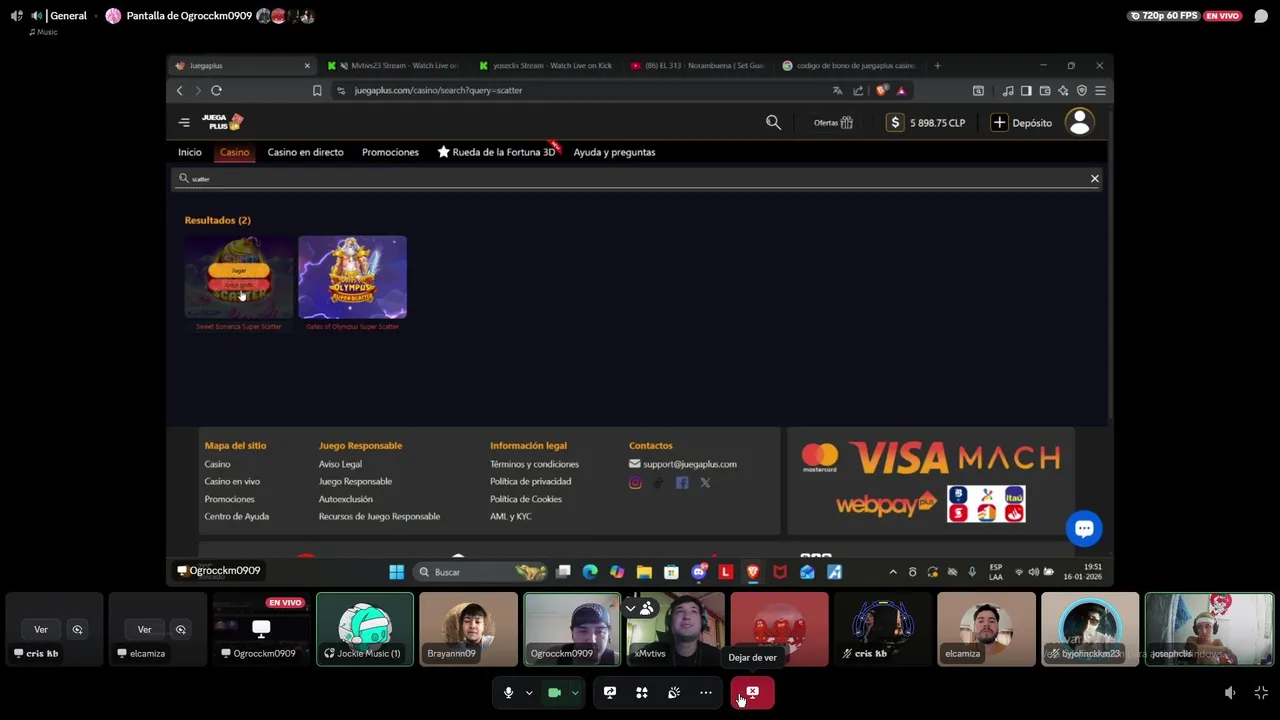1280x720 pixels.
Task: Switch to yoseclis Stream Kick tab
Action: [546, 65]
